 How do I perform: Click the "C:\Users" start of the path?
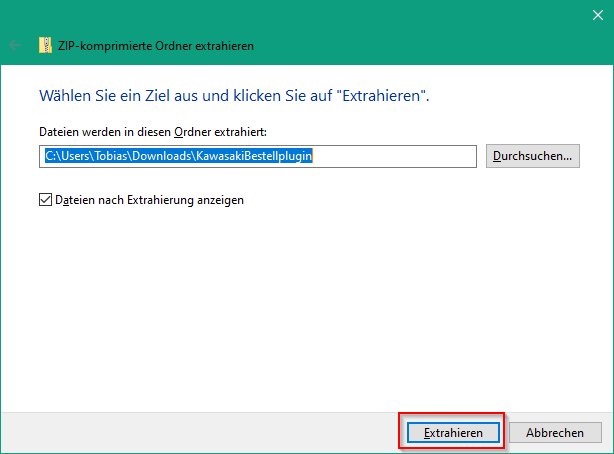pos(67,156)
